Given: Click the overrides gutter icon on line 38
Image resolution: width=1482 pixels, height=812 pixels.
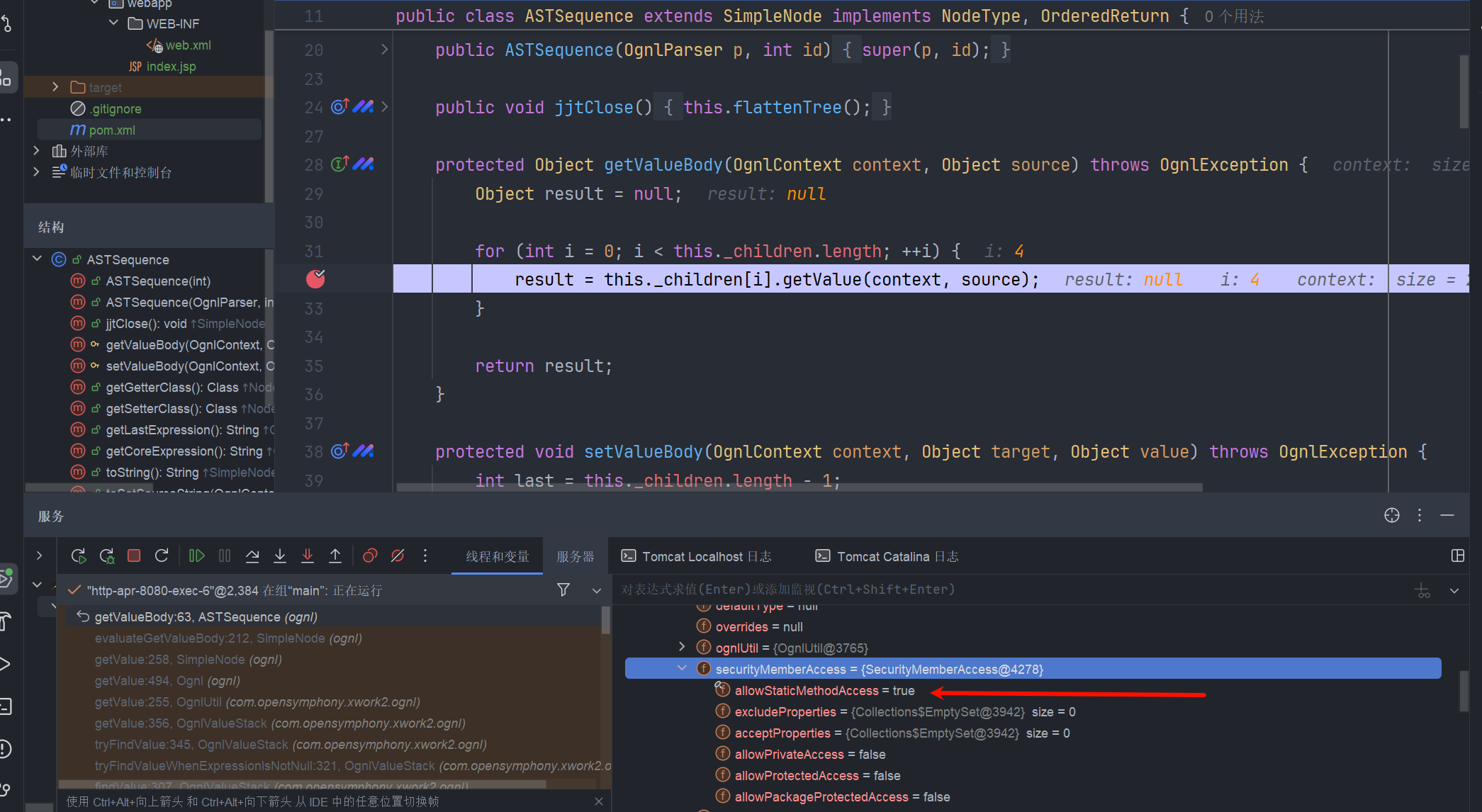Looking at the screenshot, I should coord(340,451).
